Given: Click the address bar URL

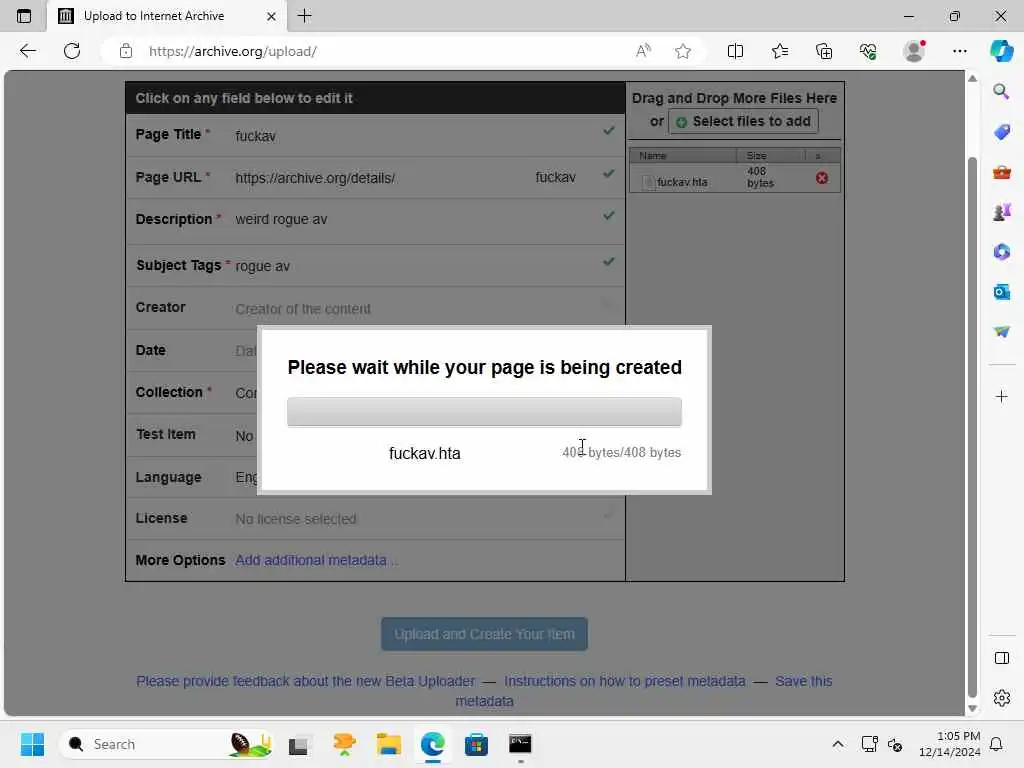Looking at the screenshot, I should point(232,51).
